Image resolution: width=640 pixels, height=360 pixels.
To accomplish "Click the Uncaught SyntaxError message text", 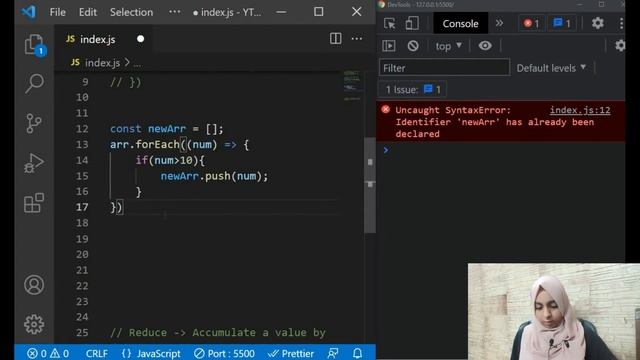I will (x=494, y=122).
